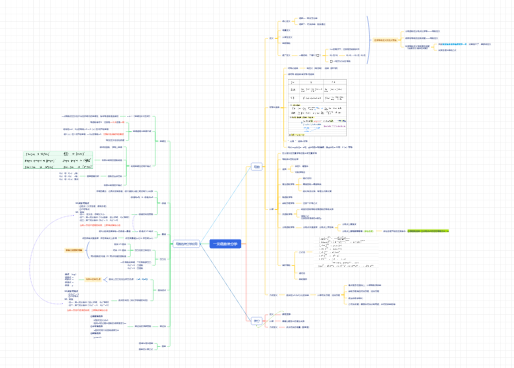Click the large blue summary bracket at top right
Viewport: 514px width, 368px height.
tap(368, 40)
